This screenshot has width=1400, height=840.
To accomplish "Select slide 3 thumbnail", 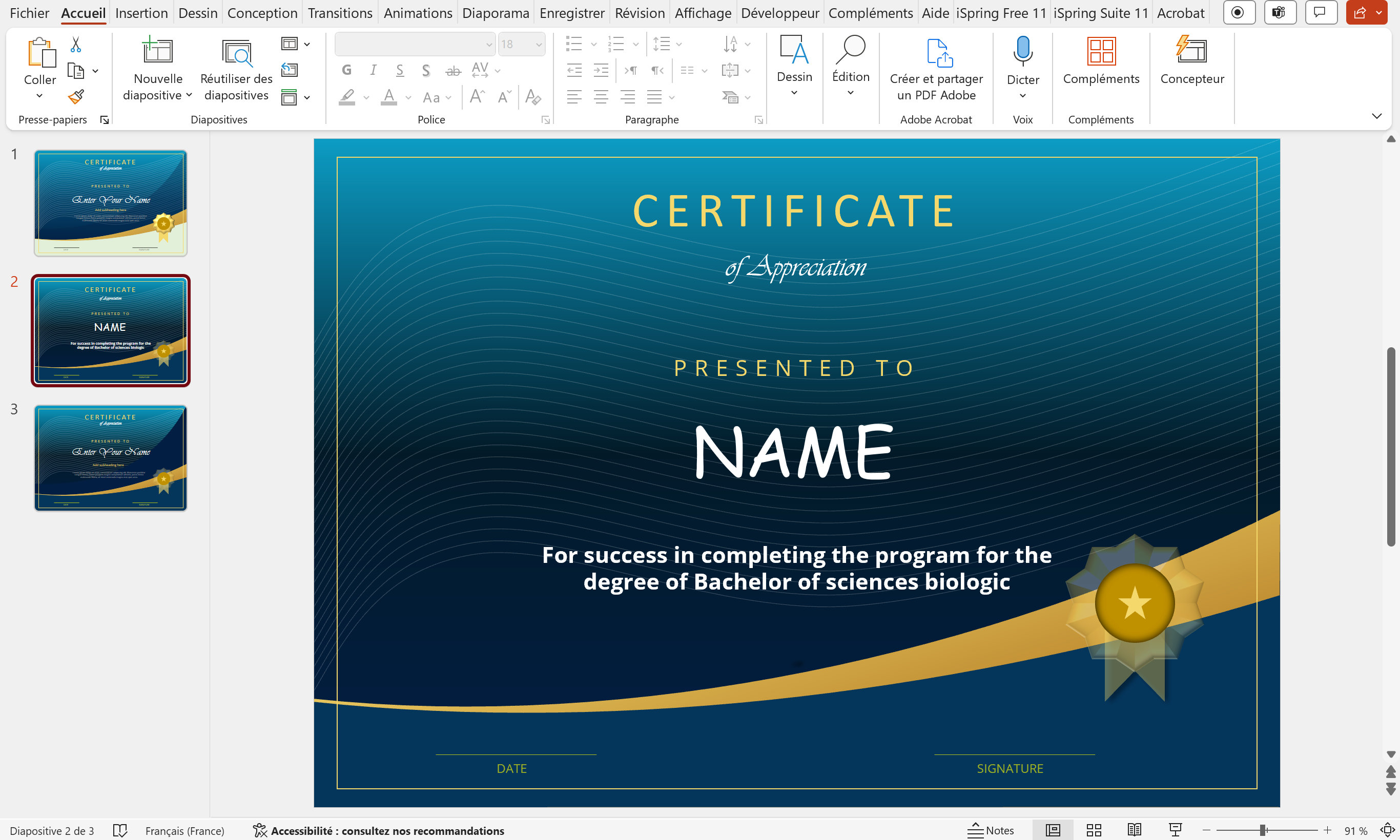I will tap(111, 458).
